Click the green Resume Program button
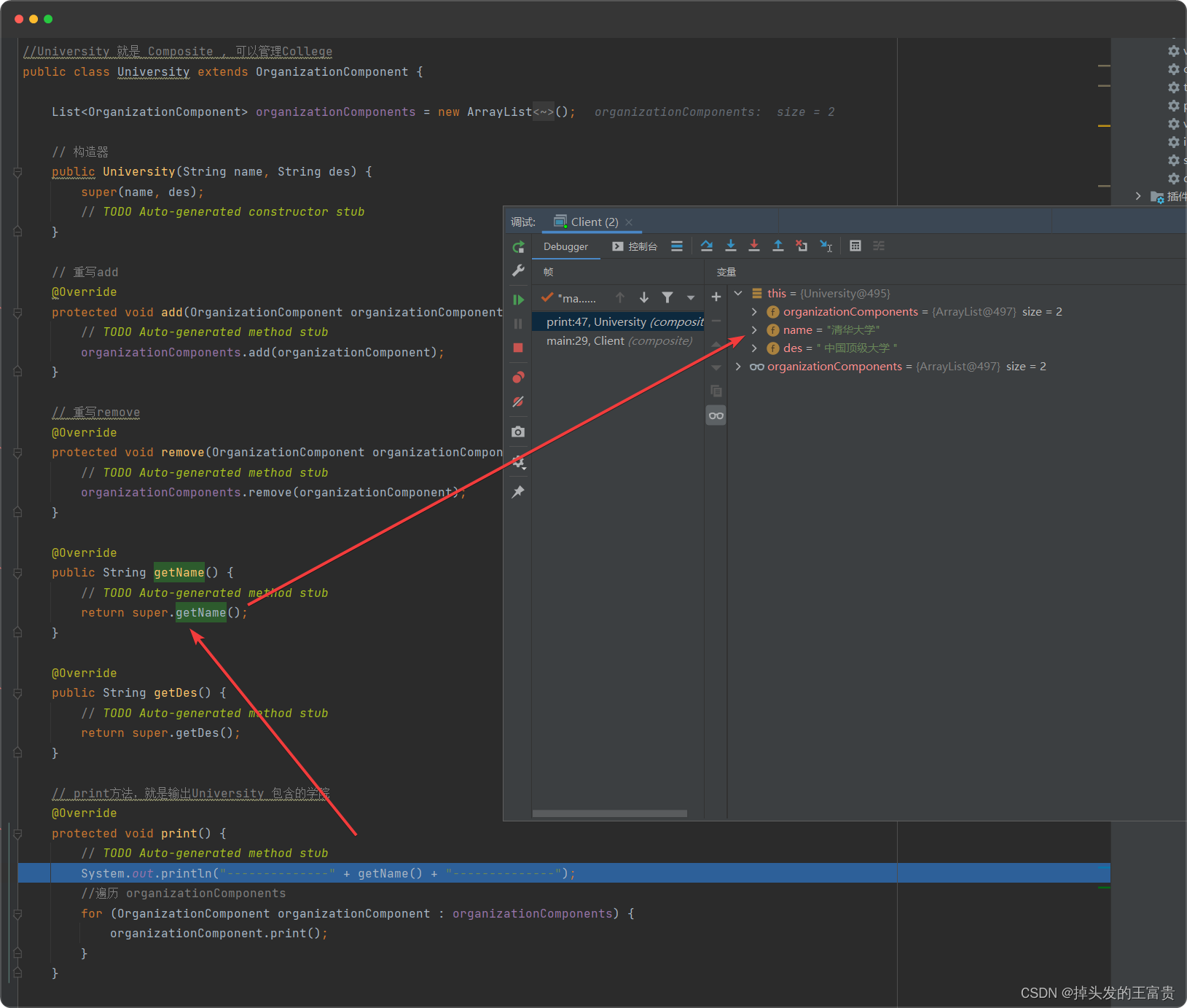The height and width of the screenshot is (1008, 1187). click(518, 300)
